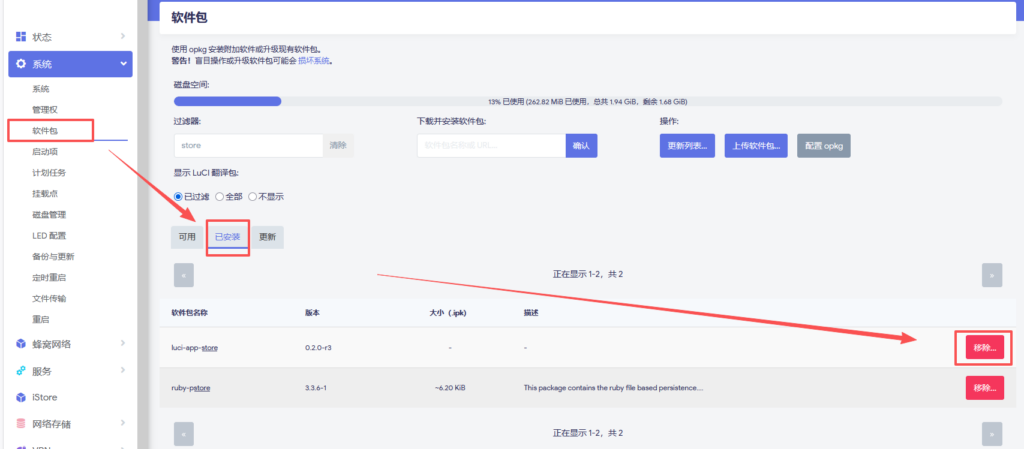Image resolution: width=1024 pixels, height=449 pixels.
Task: Focus the package name or URL input
Action: 491,146
